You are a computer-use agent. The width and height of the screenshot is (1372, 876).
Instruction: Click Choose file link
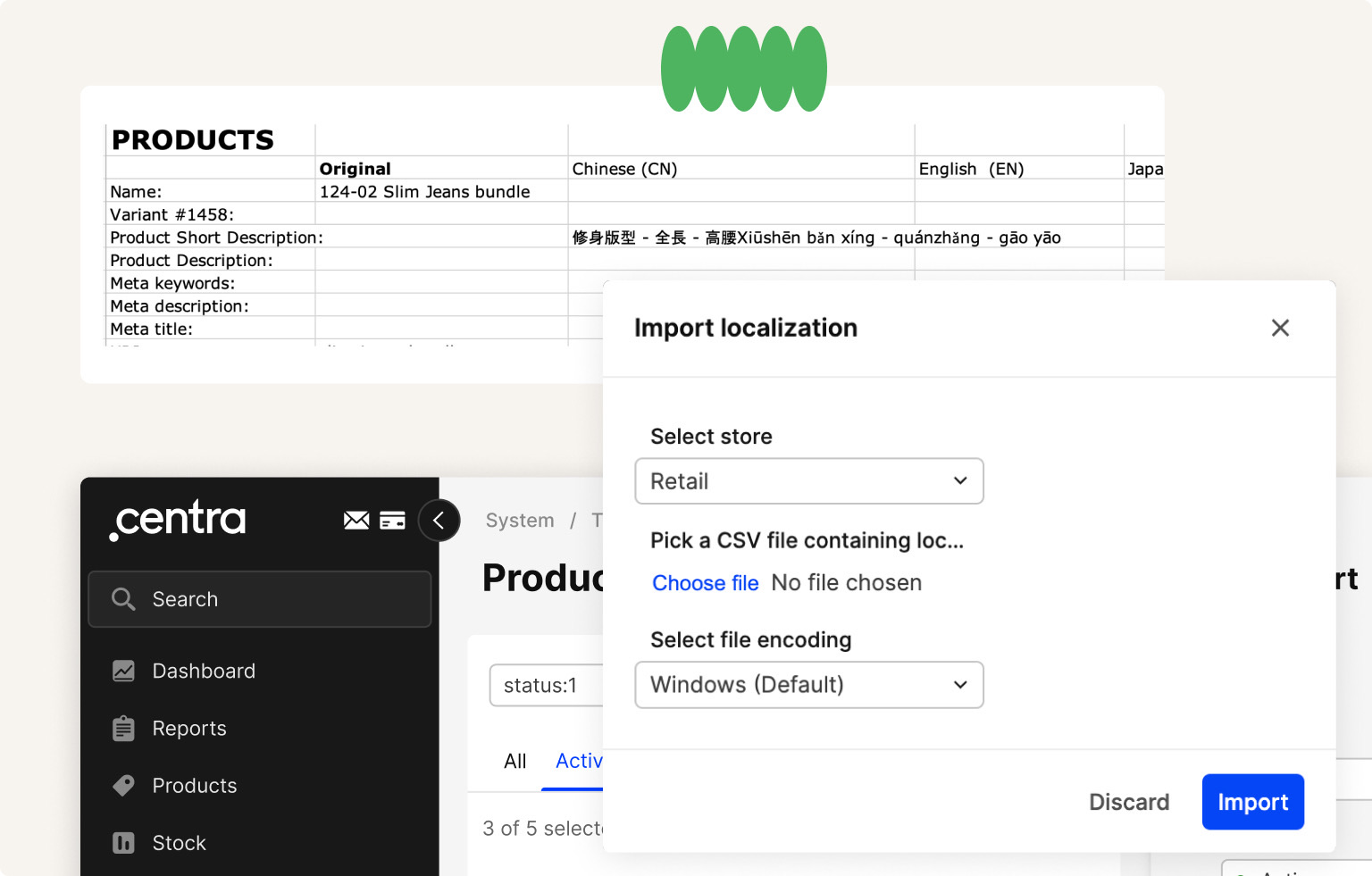(x=705, y=583)
